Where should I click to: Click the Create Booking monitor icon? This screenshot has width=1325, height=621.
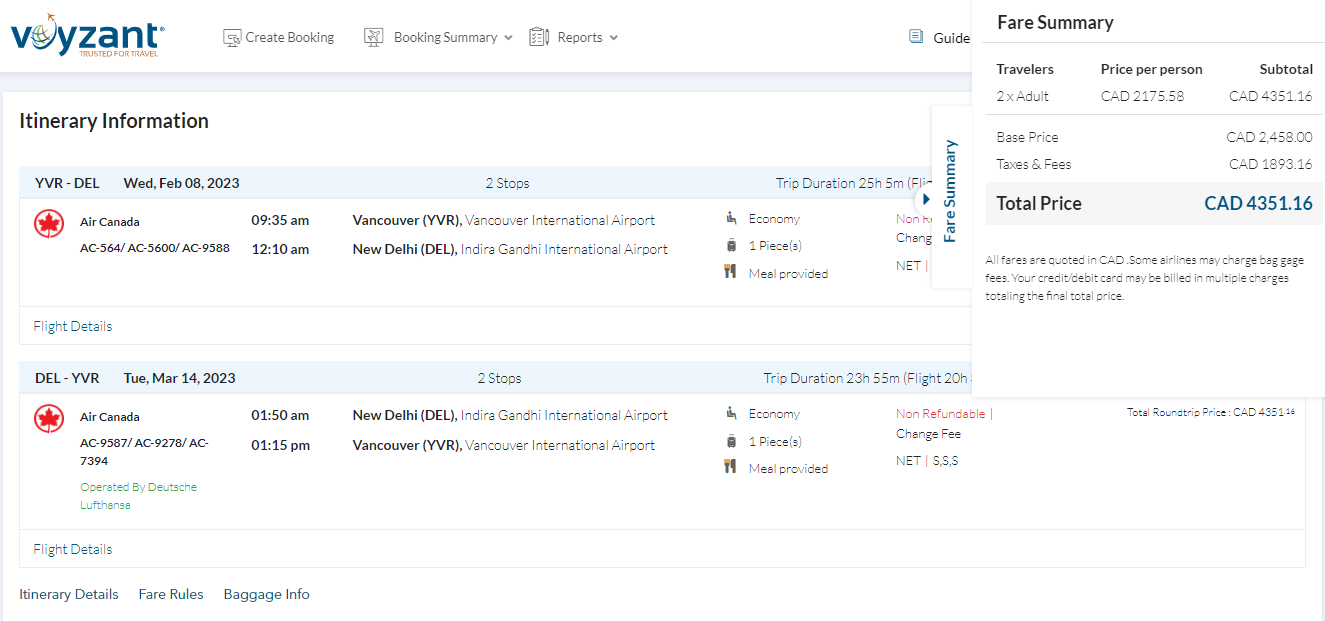232,38
